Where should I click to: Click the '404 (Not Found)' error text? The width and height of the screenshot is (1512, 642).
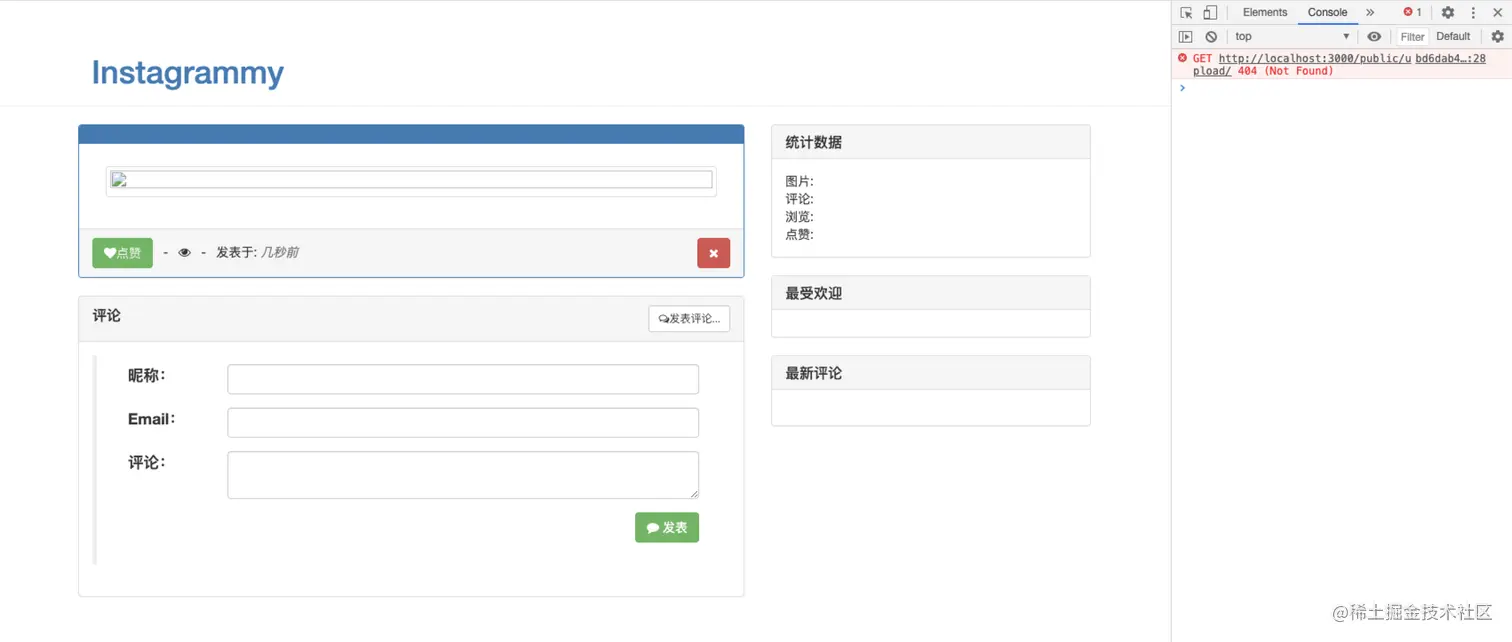pyautogui.click(x=1285, y=71)
